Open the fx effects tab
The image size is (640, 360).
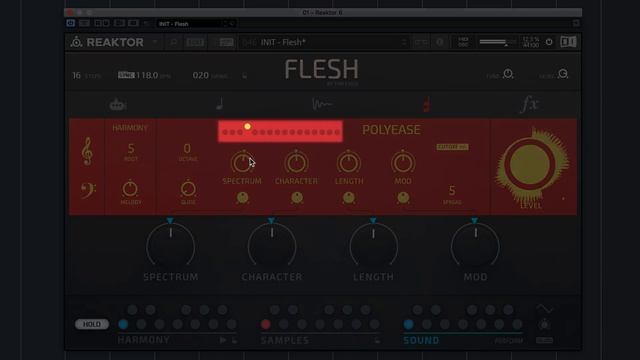(x=530, y=104)
